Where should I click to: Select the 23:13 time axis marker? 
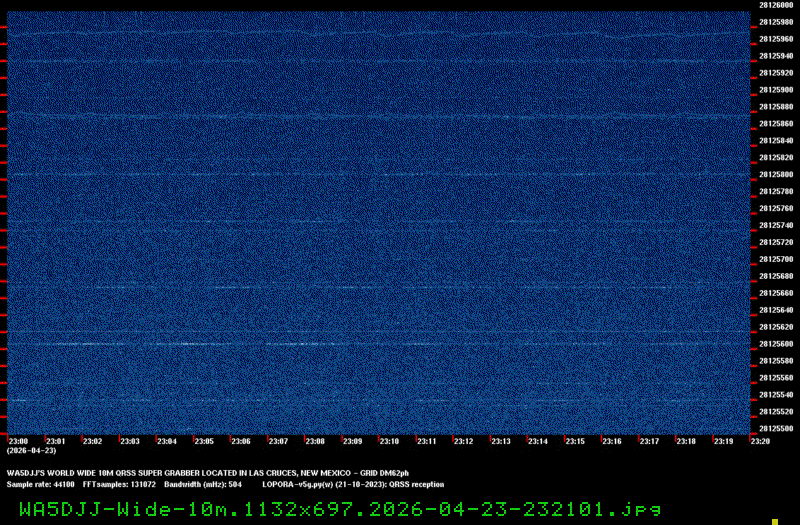(x=501, y=441)
